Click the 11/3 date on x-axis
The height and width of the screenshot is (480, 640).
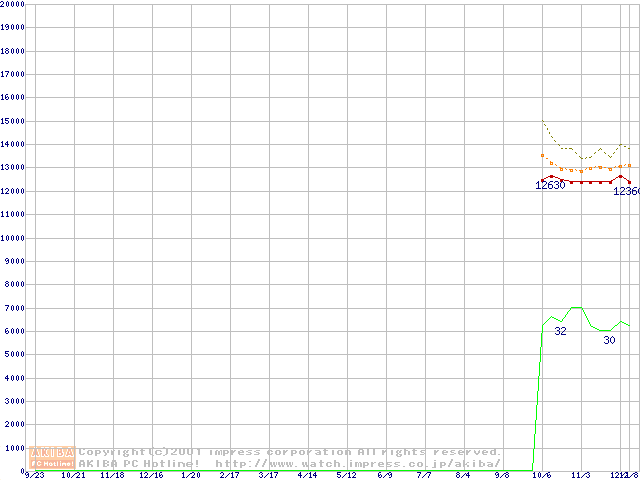point(581,476)
